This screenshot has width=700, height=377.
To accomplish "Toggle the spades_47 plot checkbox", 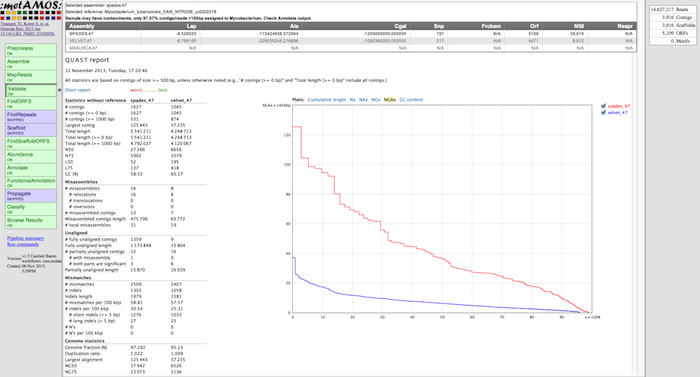I will click(x=604, y=106).
